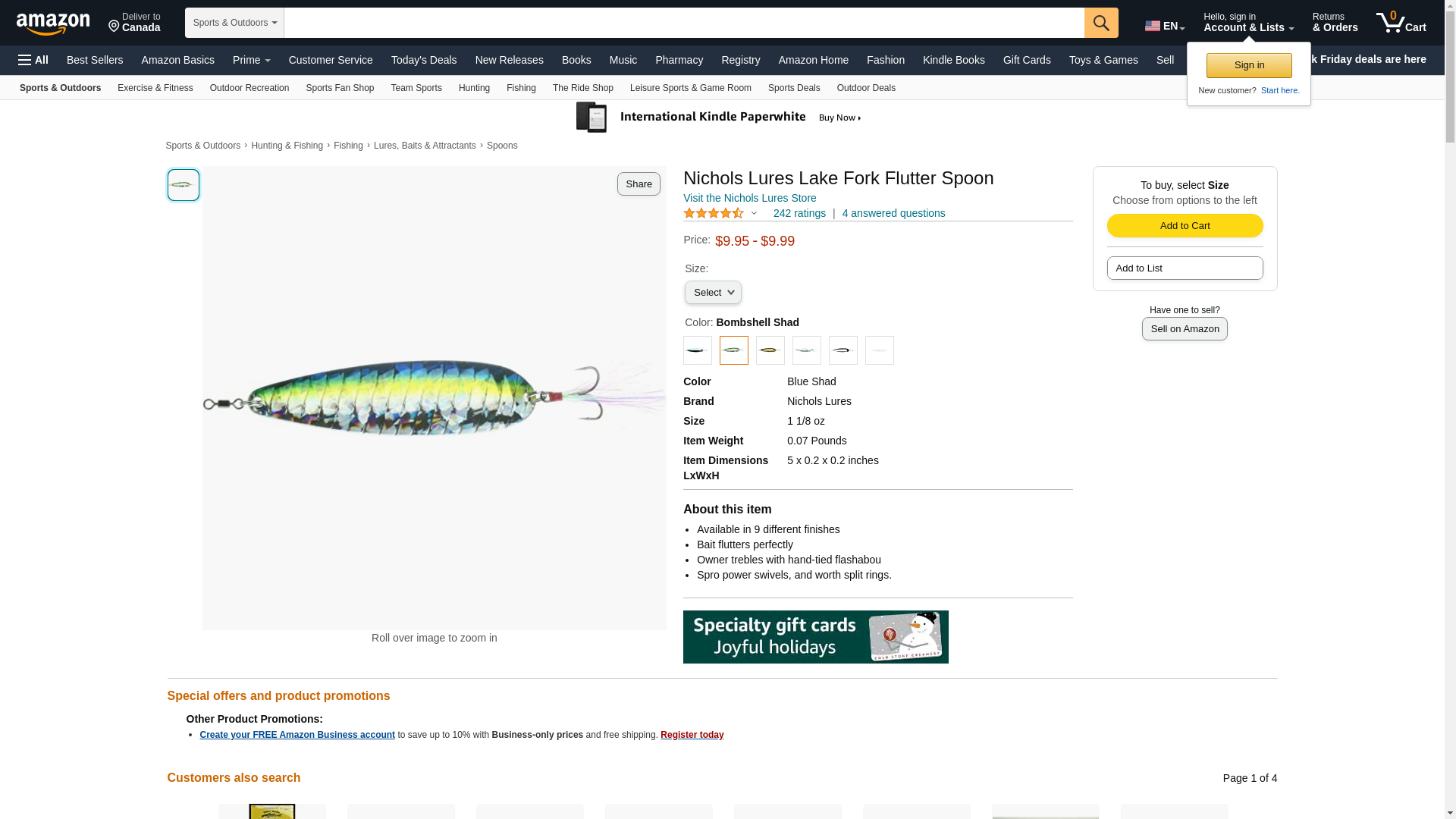This screenshot has height=819, width=1456.
Task: Click the star rating icons
Action: 714,214
